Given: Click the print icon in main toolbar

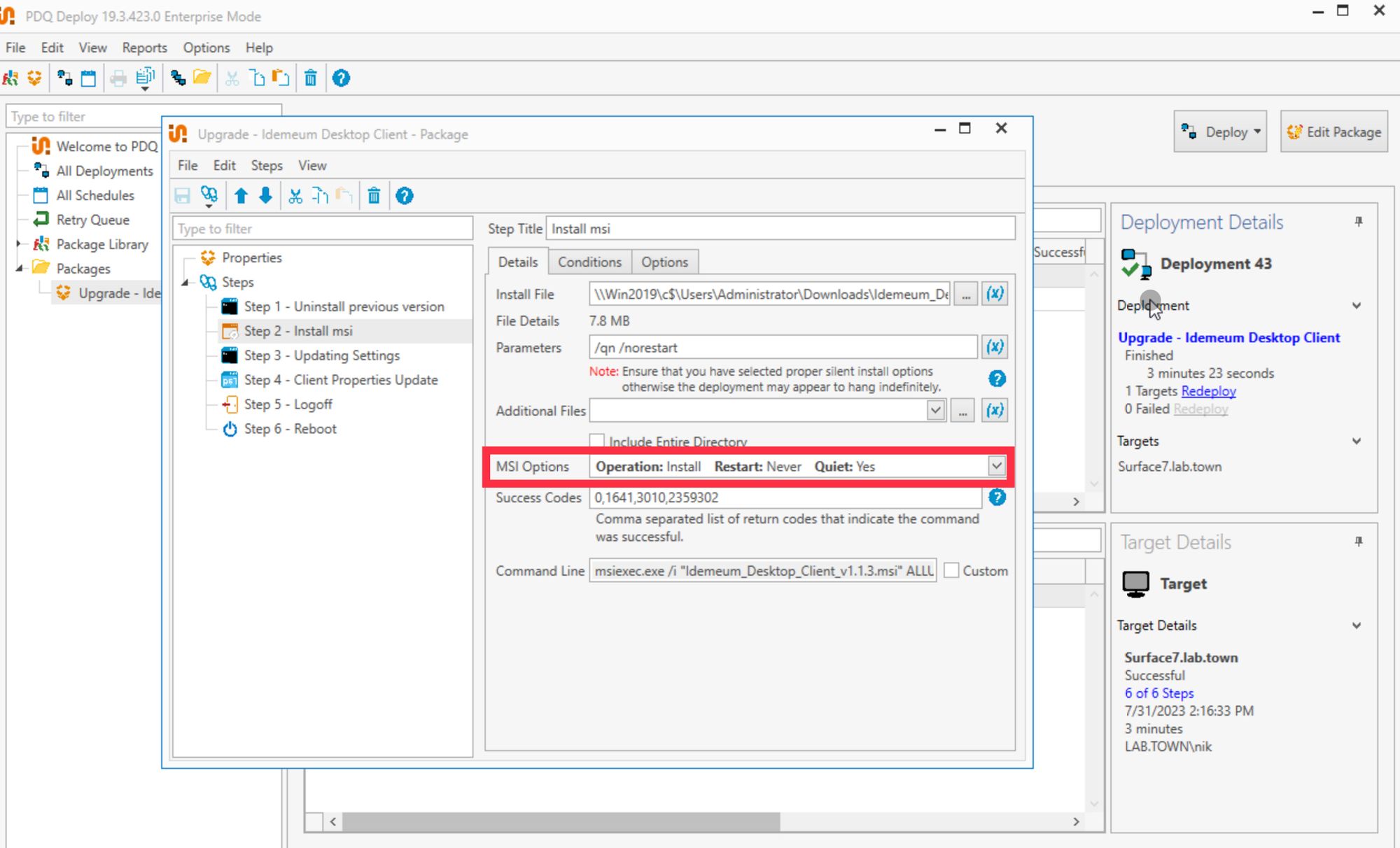Looking at the screenshot, I should [118, 78].
